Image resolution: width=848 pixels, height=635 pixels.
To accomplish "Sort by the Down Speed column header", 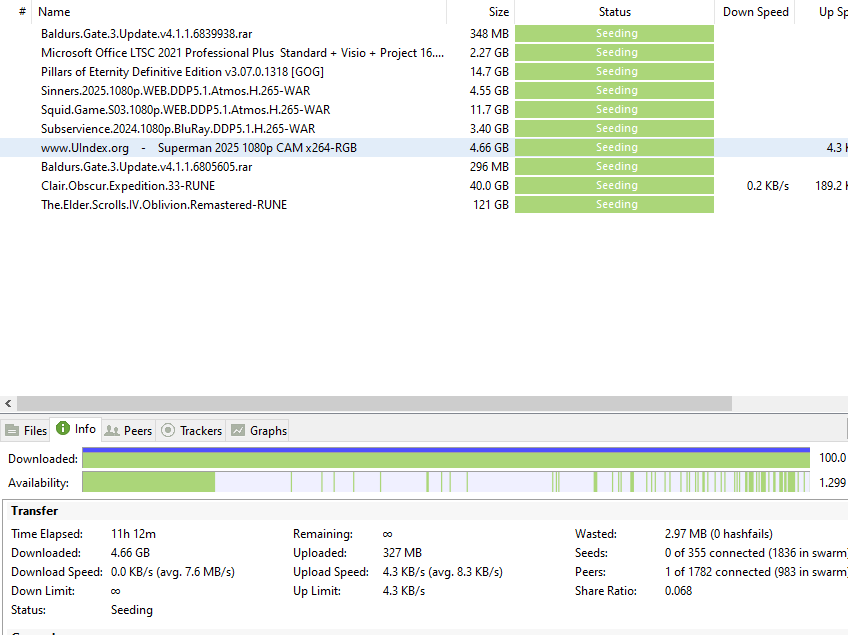I will click(x=755, y=12).
